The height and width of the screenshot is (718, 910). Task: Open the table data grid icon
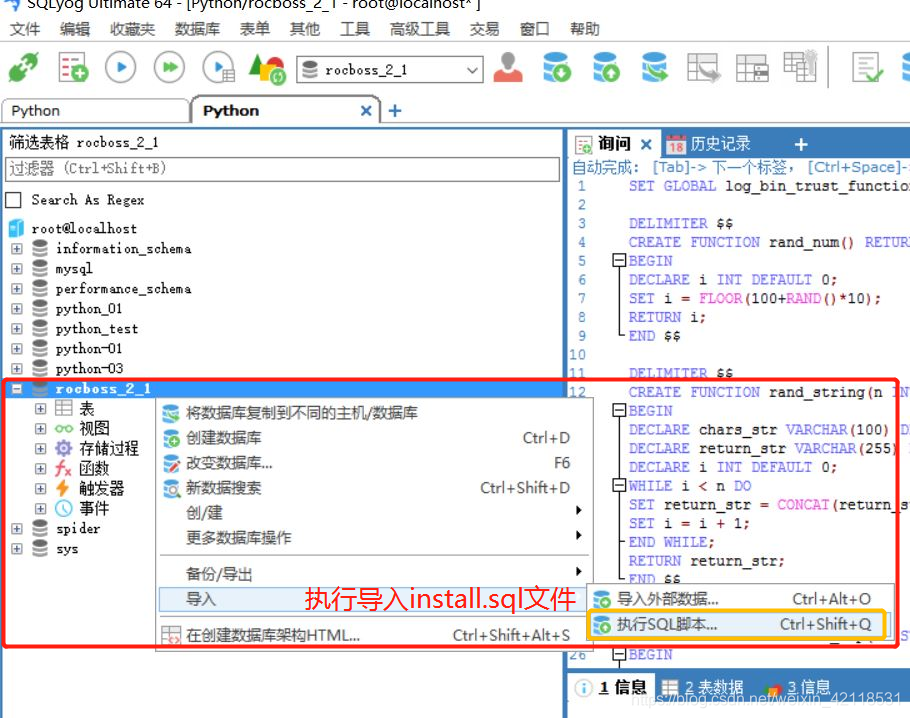coord(752,67)
